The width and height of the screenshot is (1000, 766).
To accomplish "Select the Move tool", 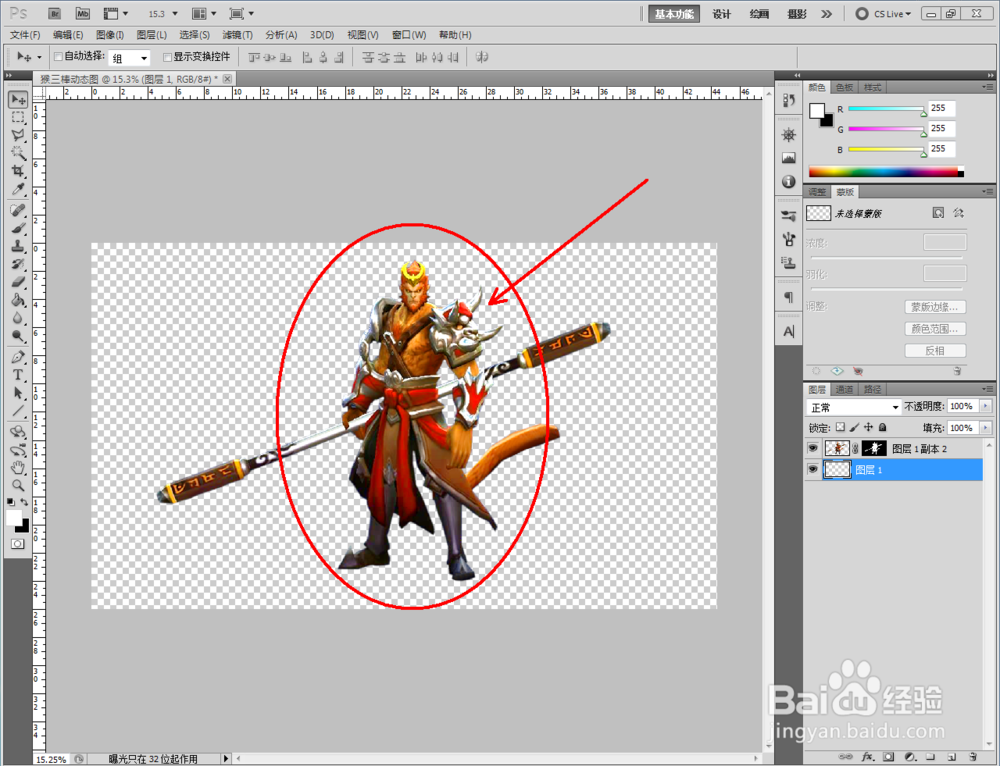I will [18, 99].
